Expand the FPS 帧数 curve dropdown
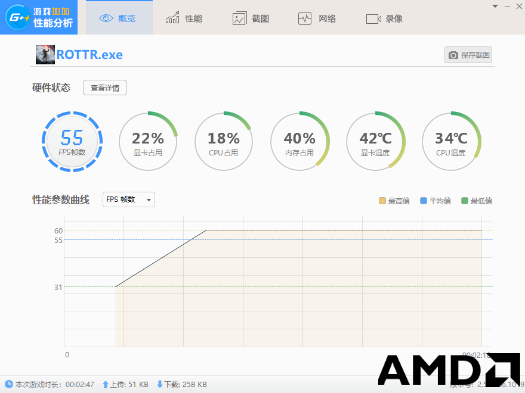 click(x=129, y=200)
